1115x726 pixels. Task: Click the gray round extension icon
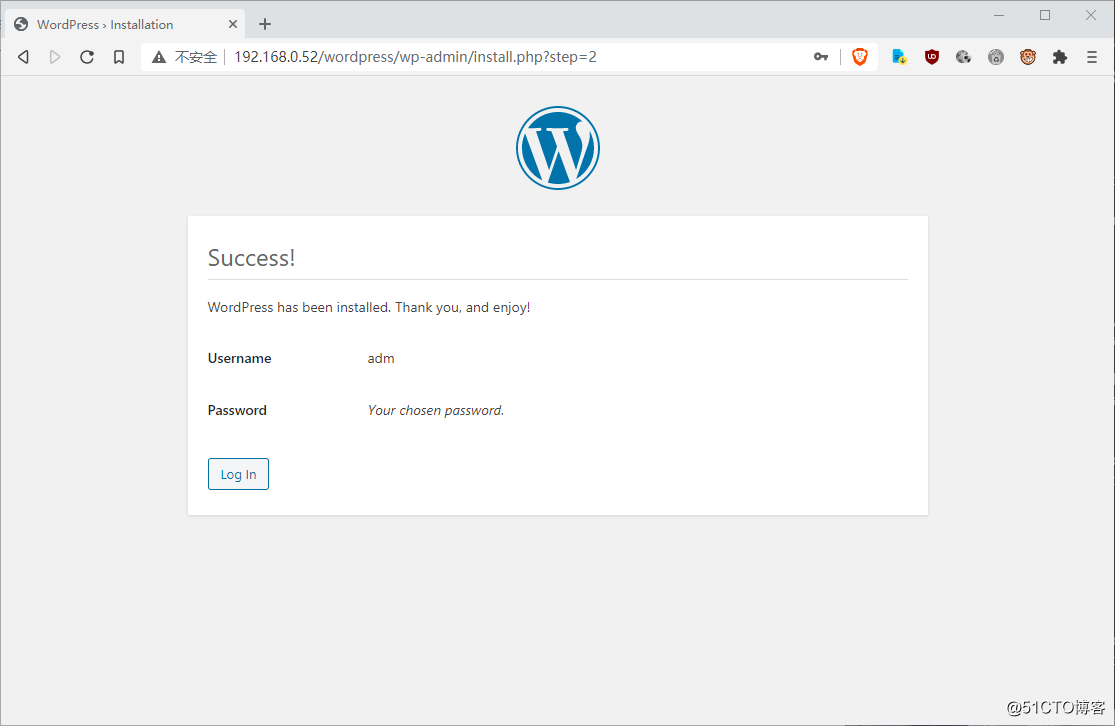[996, 57]
